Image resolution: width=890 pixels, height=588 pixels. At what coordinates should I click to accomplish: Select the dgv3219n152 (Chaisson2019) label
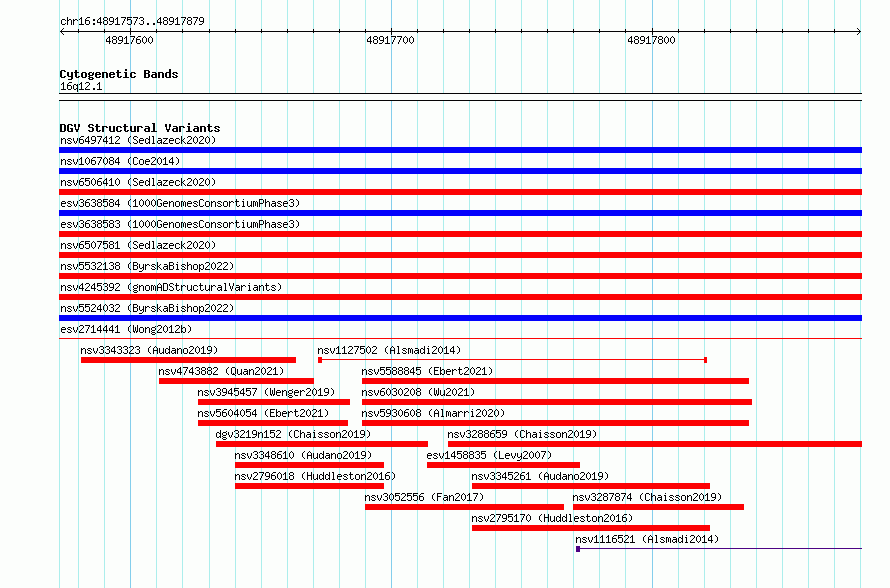(293, 434)
